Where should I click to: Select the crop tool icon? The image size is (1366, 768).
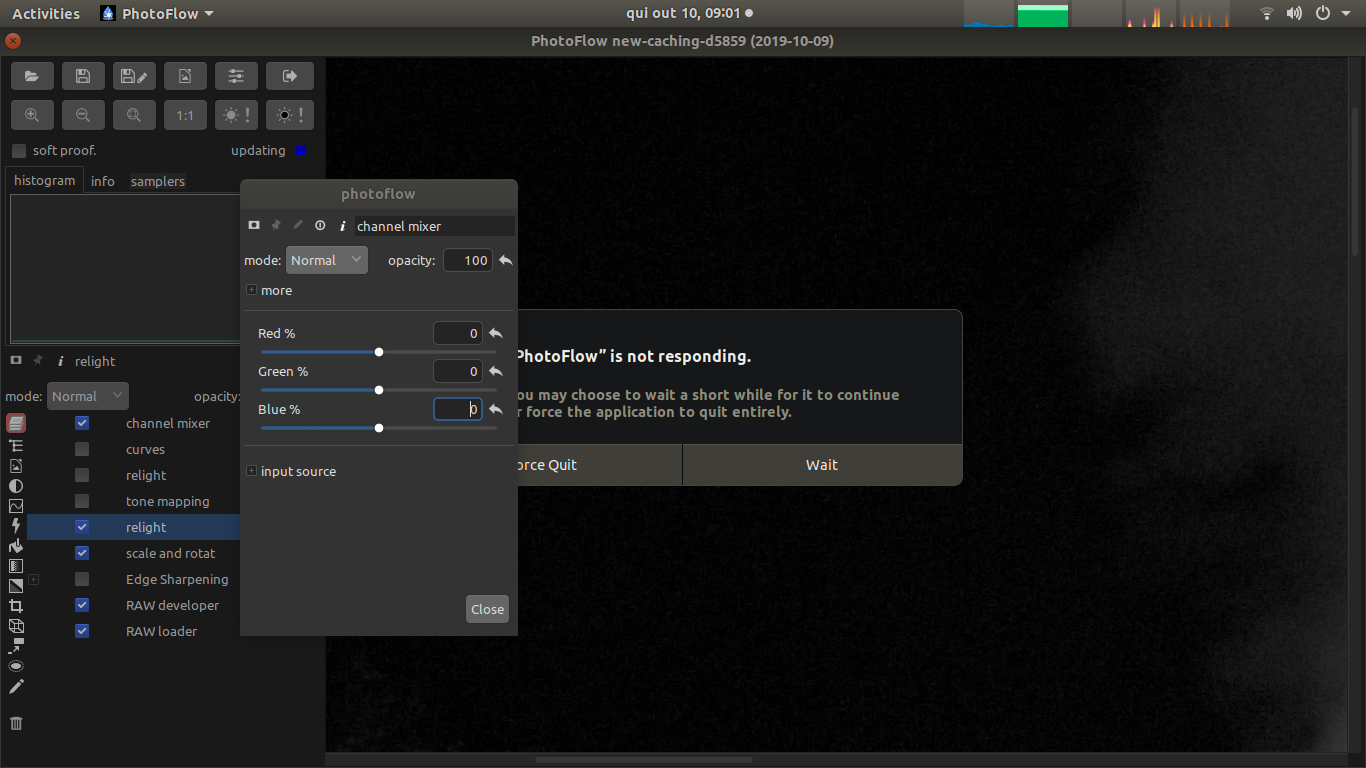point(16,606)
